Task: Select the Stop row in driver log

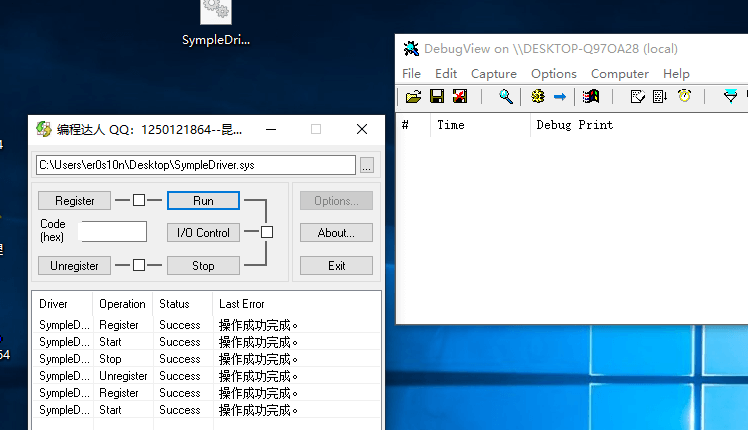Action: pyautogui.click(x=207, y=359)
